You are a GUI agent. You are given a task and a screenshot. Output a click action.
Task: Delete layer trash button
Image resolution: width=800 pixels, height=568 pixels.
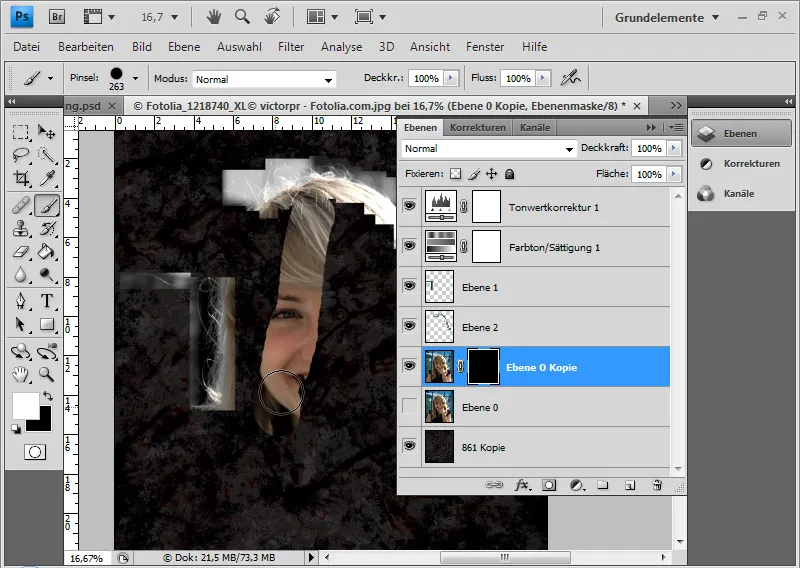coord(657,485)
